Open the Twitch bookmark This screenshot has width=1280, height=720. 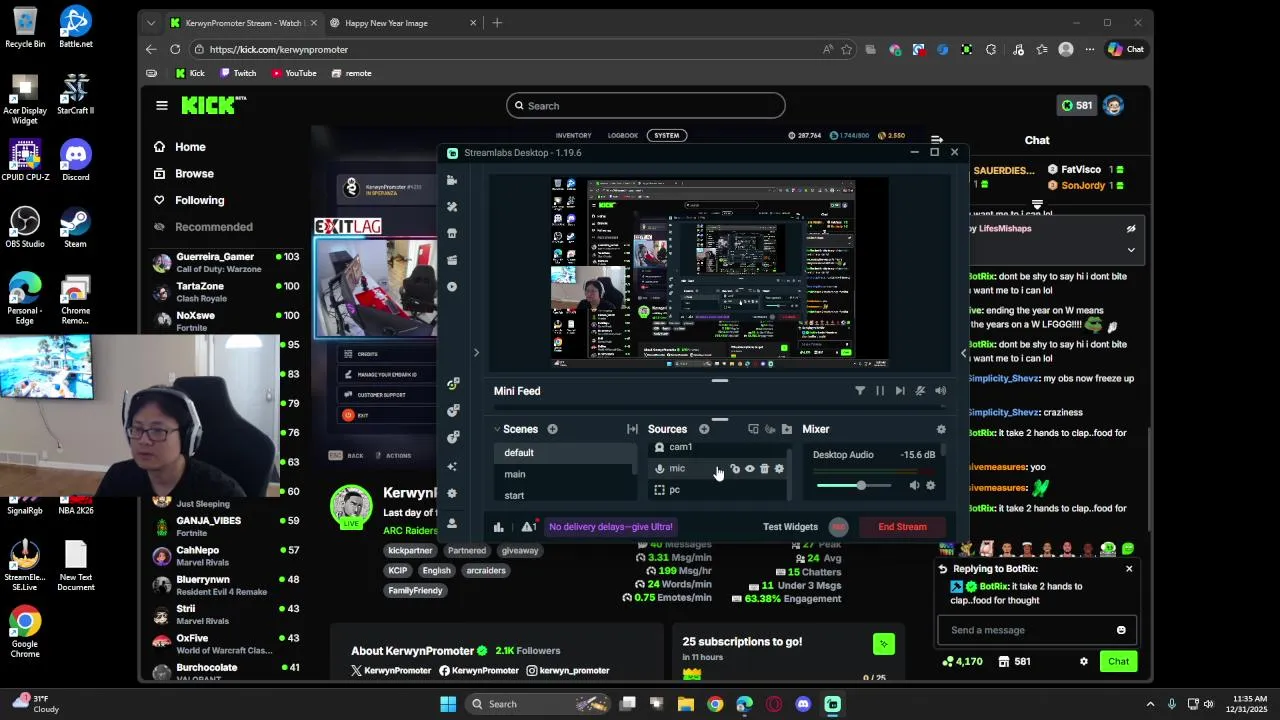238,73
